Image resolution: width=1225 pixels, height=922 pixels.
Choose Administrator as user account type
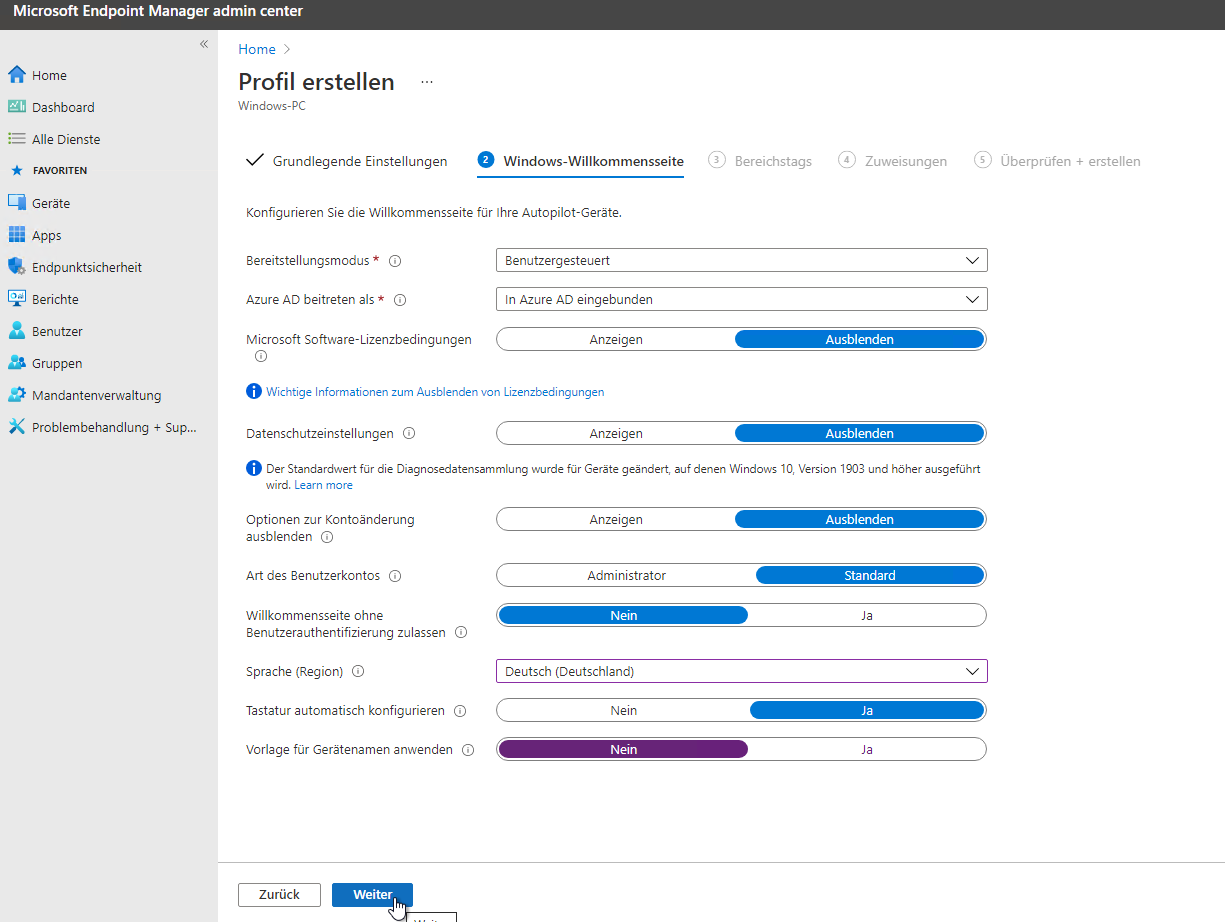627,576
